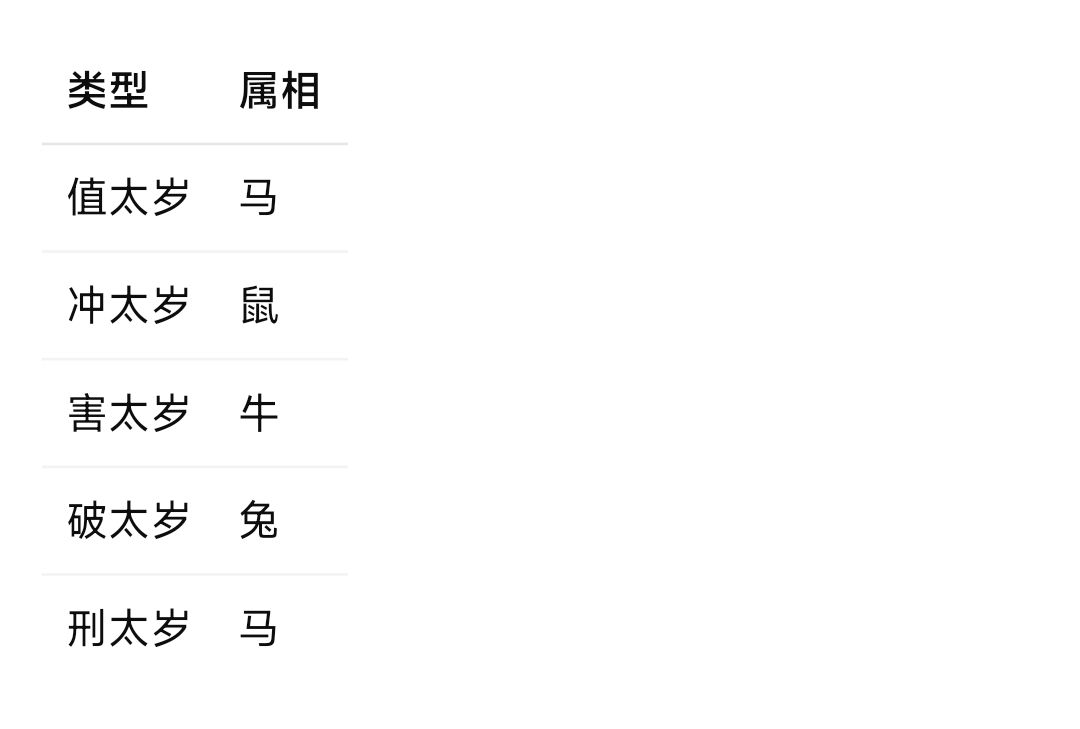
Task: Click the divider between 害太岁 and 破太岁 rows
Action: [x=195, y=467]
